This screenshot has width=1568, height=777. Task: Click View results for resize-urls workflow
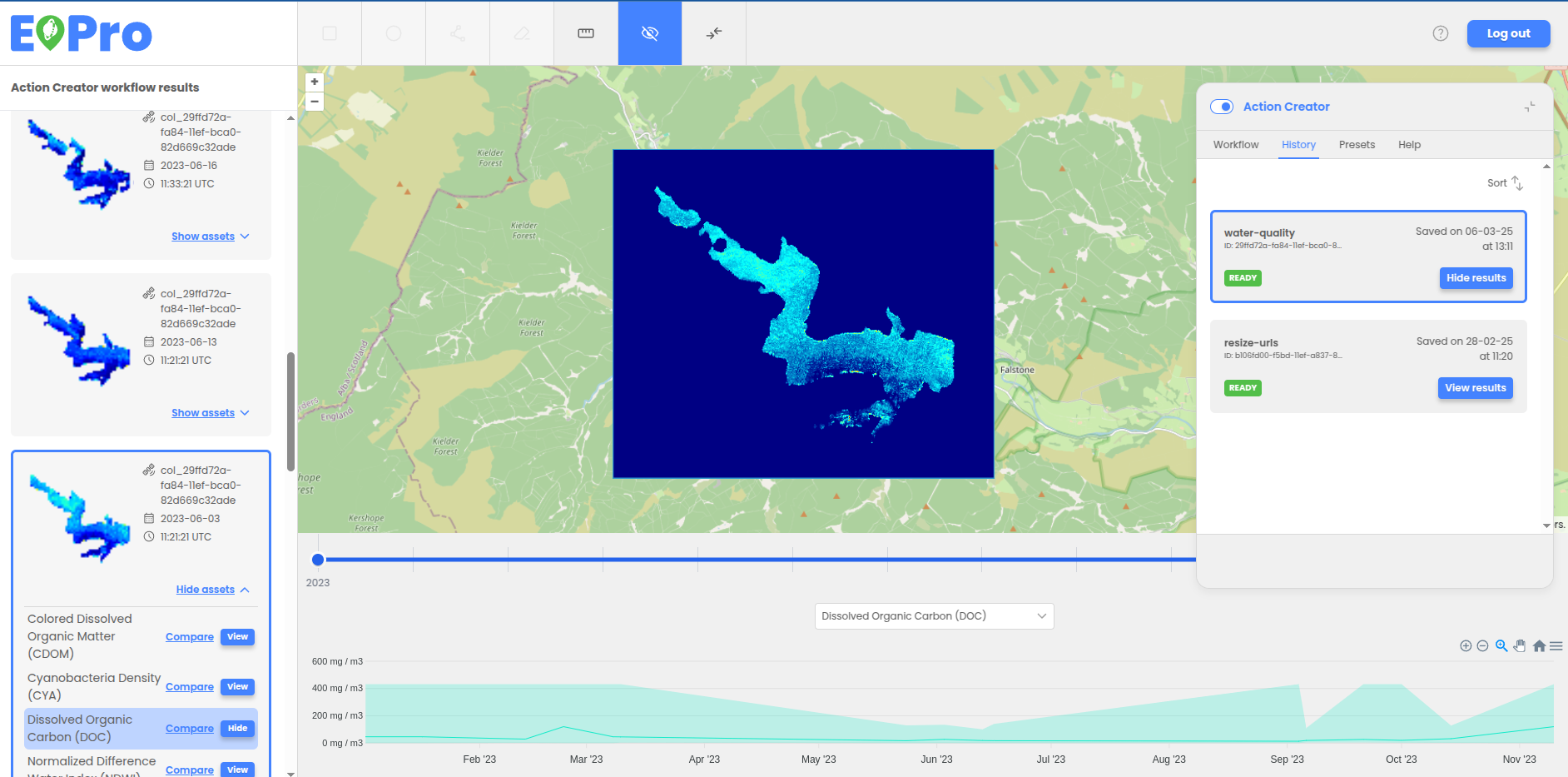pyautogui.click(x=1475, y=387)
